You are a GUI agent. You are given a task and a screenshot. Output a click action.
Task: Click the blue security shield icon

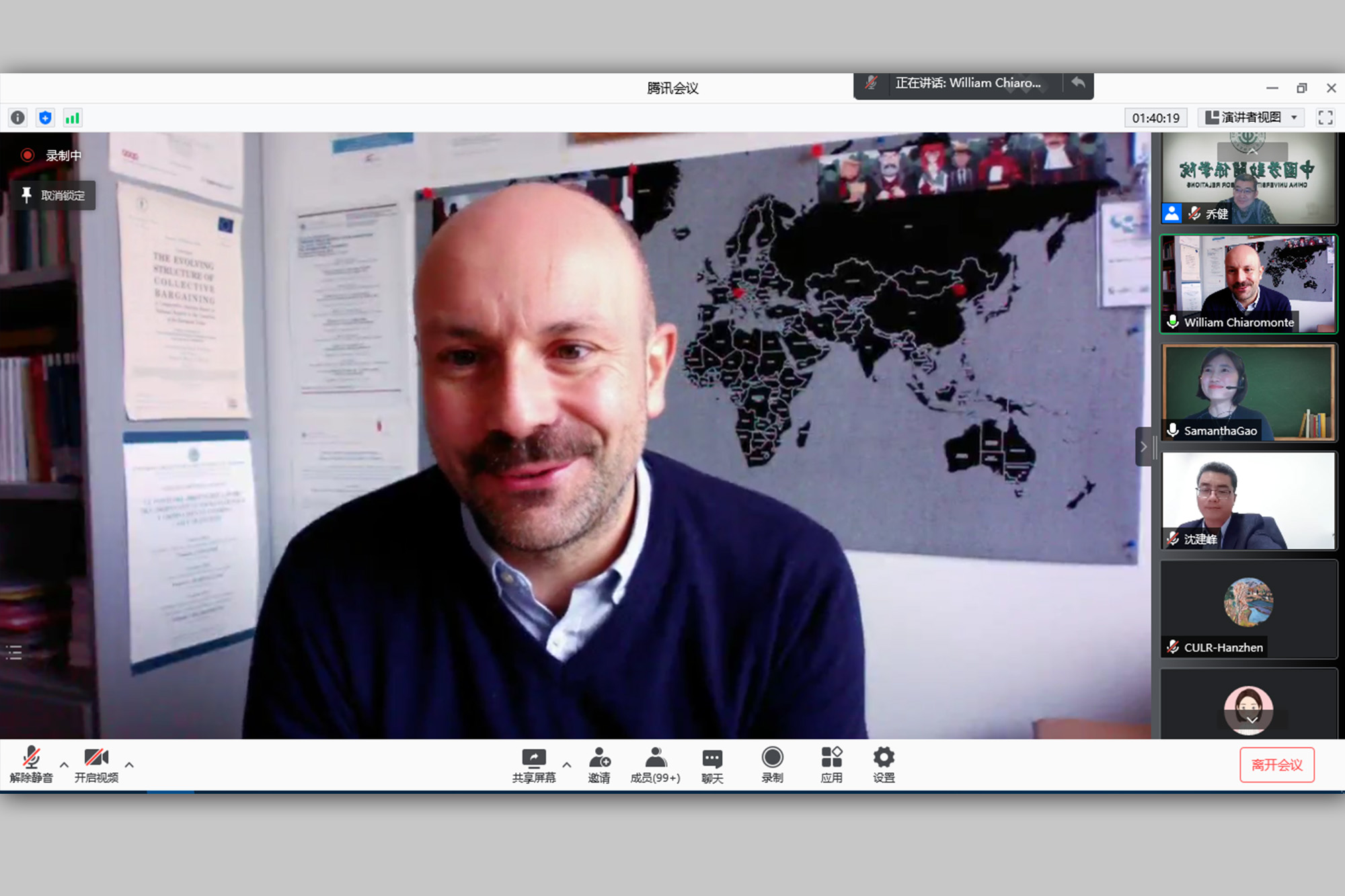point(45,118)
